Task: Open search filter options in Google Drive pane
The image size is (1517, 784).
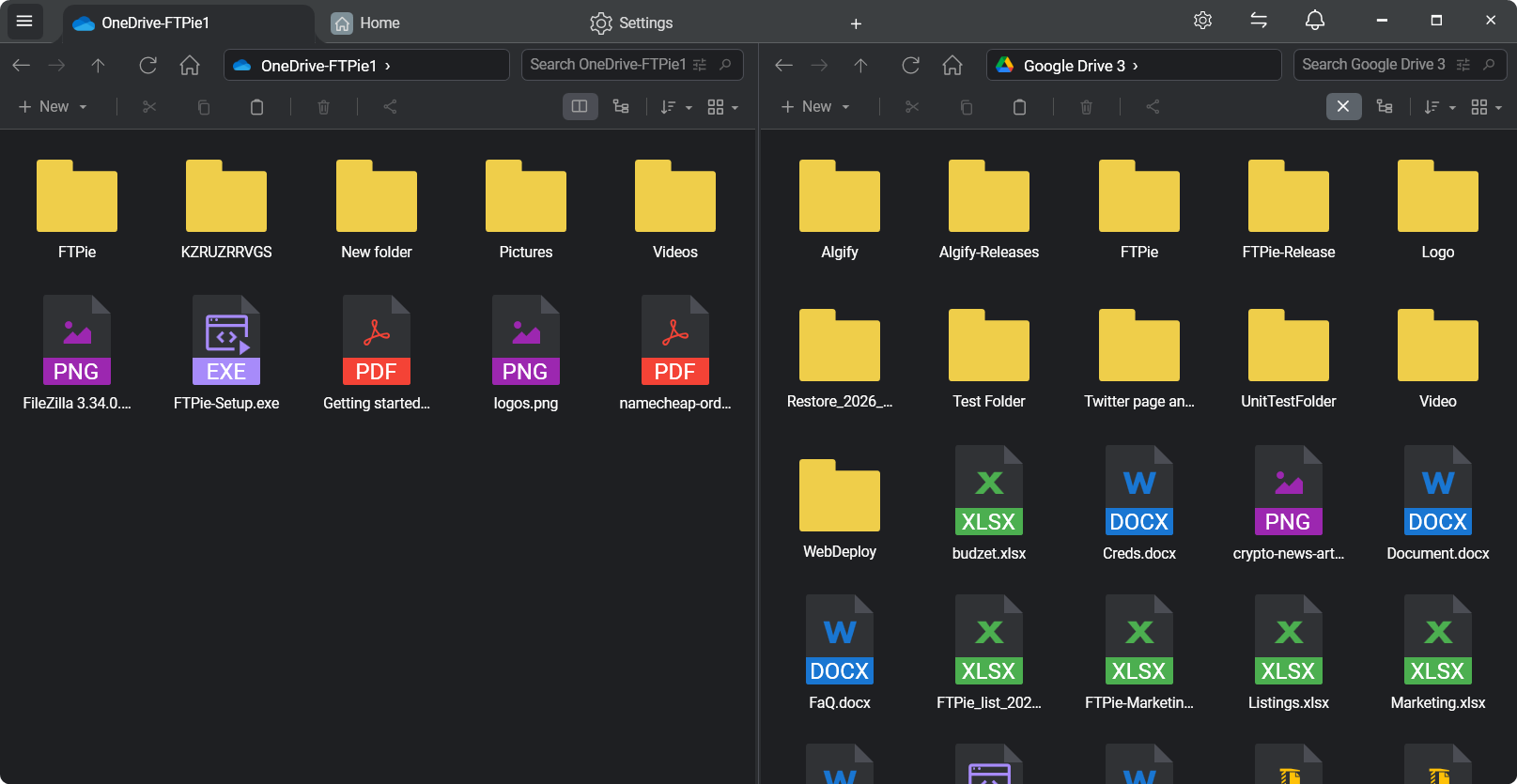Action: coord(1463,65)
